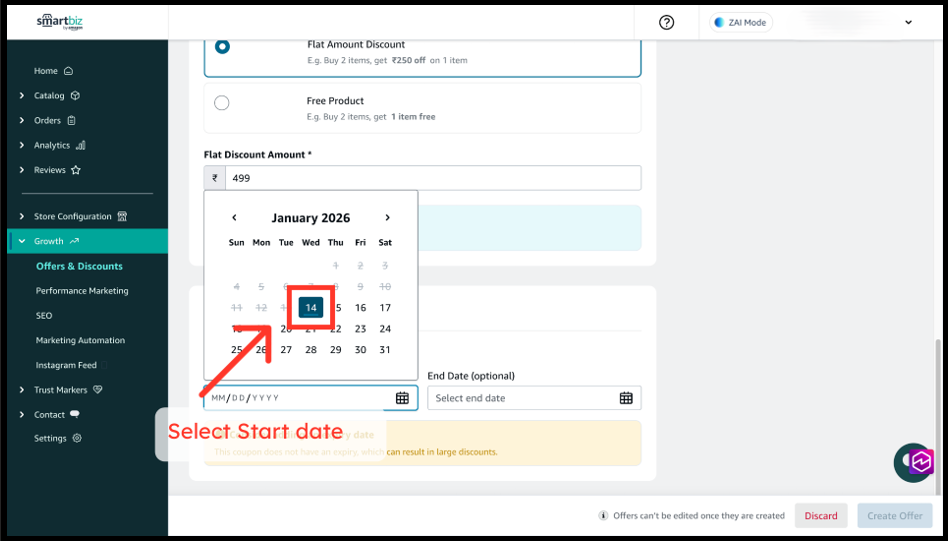
Task: Open the account dropdown arrow
Action: point(908,22)
